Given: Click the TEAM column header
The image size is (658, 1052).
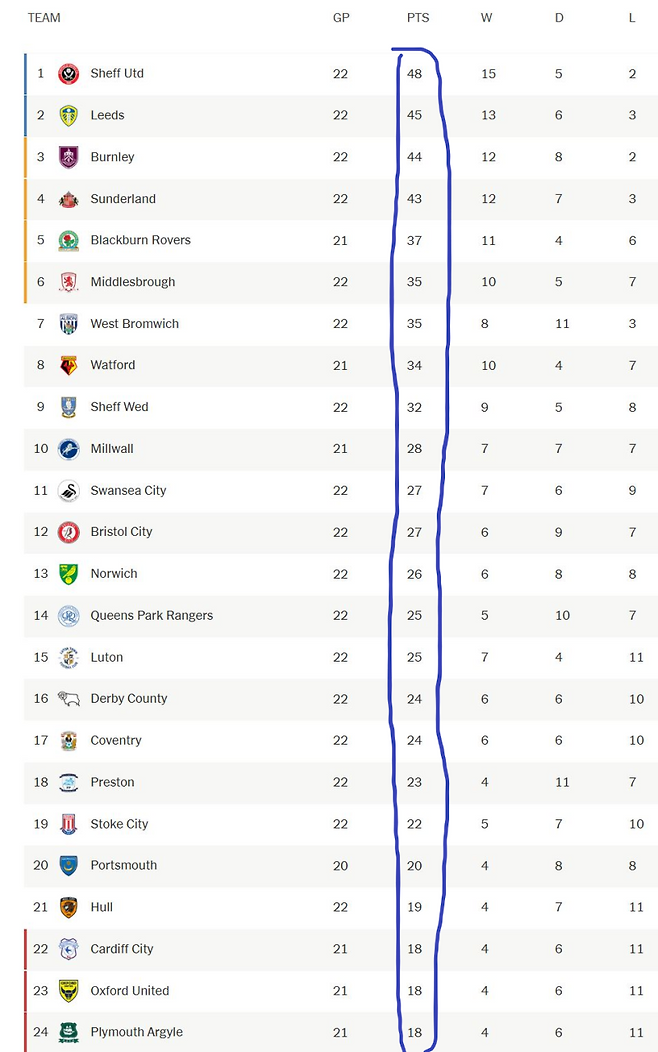Looking at the screenshot, I should [44, 18].
